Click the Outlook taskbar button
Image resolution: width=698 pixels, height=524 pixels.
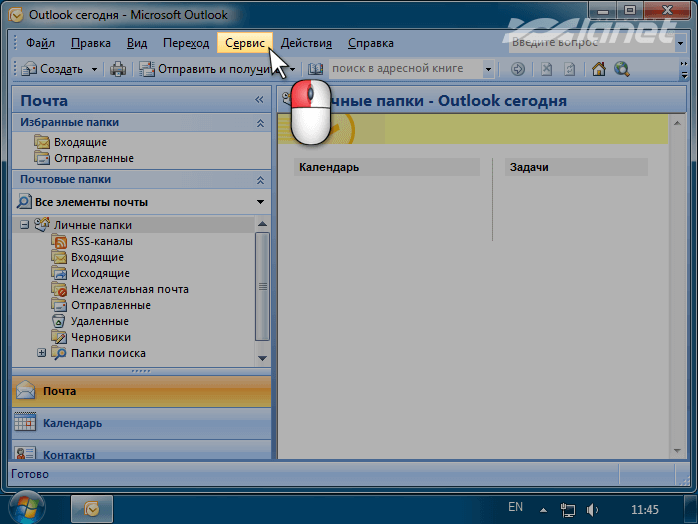tap(92, 509)
